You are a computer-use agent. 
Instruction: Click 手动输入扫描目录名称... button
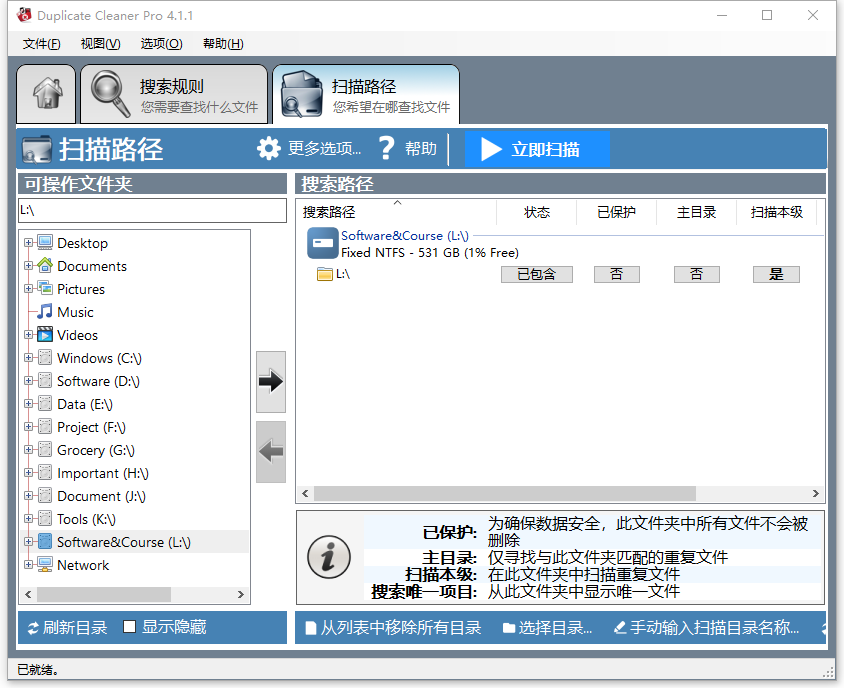pyautogui.click(x=707, y=627)
